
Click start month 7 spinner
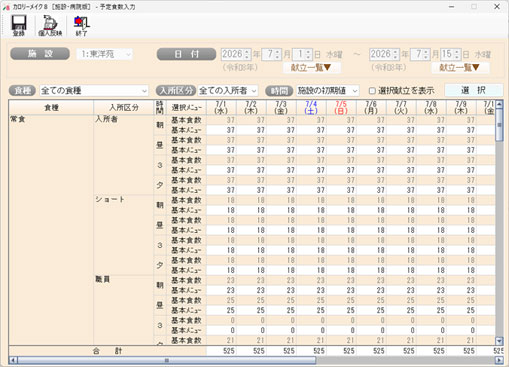272,54
